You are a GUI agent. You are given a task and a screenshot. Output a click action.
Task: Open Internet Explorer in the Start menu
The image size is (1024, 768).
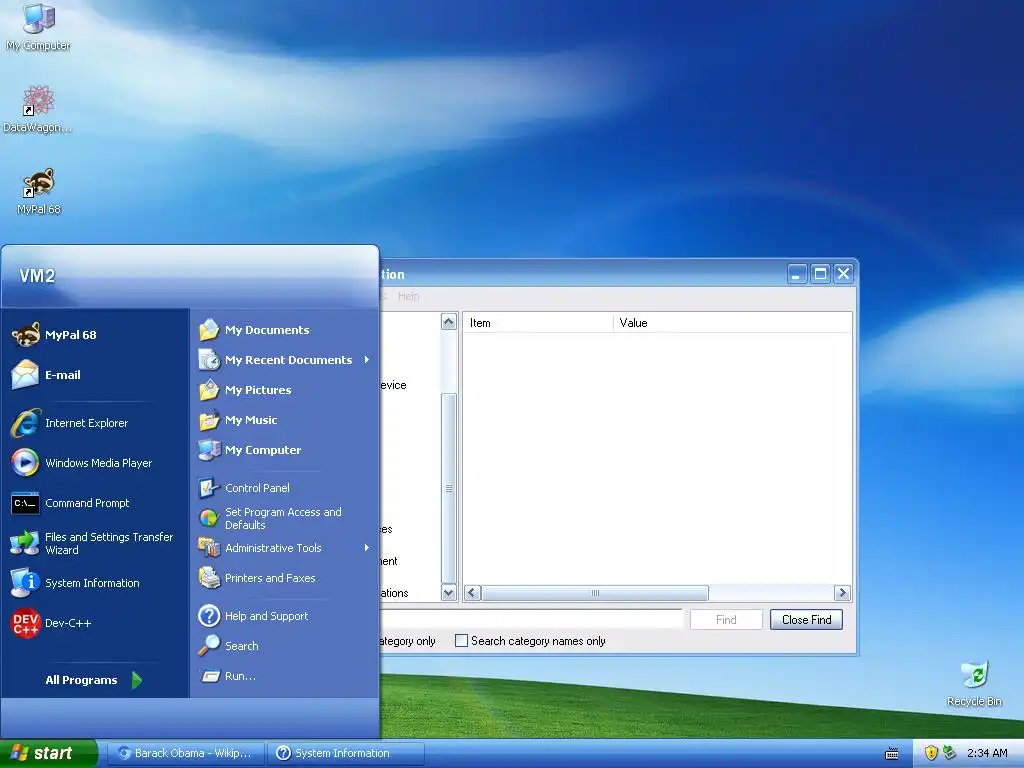[x=95, y=423]
